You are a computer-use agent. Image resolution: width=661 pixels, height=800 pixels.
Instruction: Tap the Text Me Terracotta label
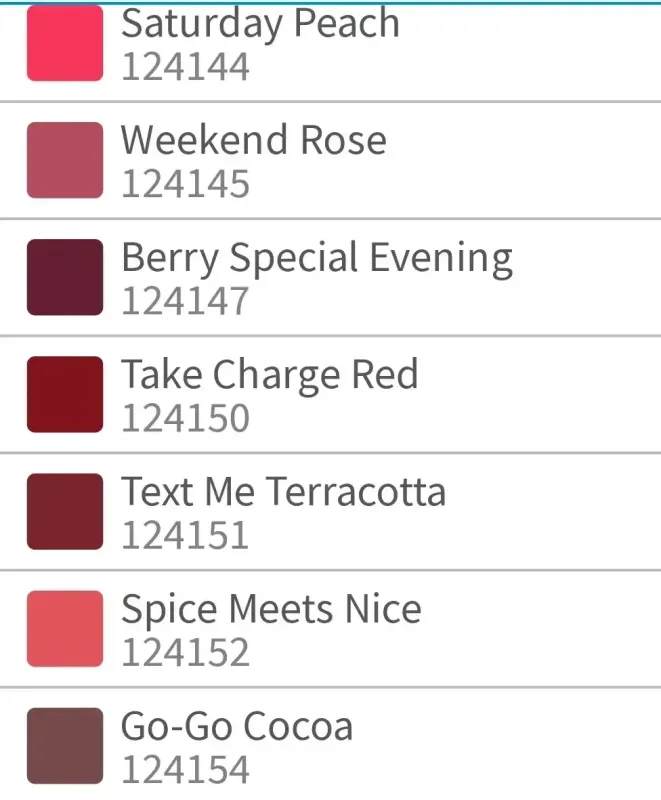tap(284, 491)
